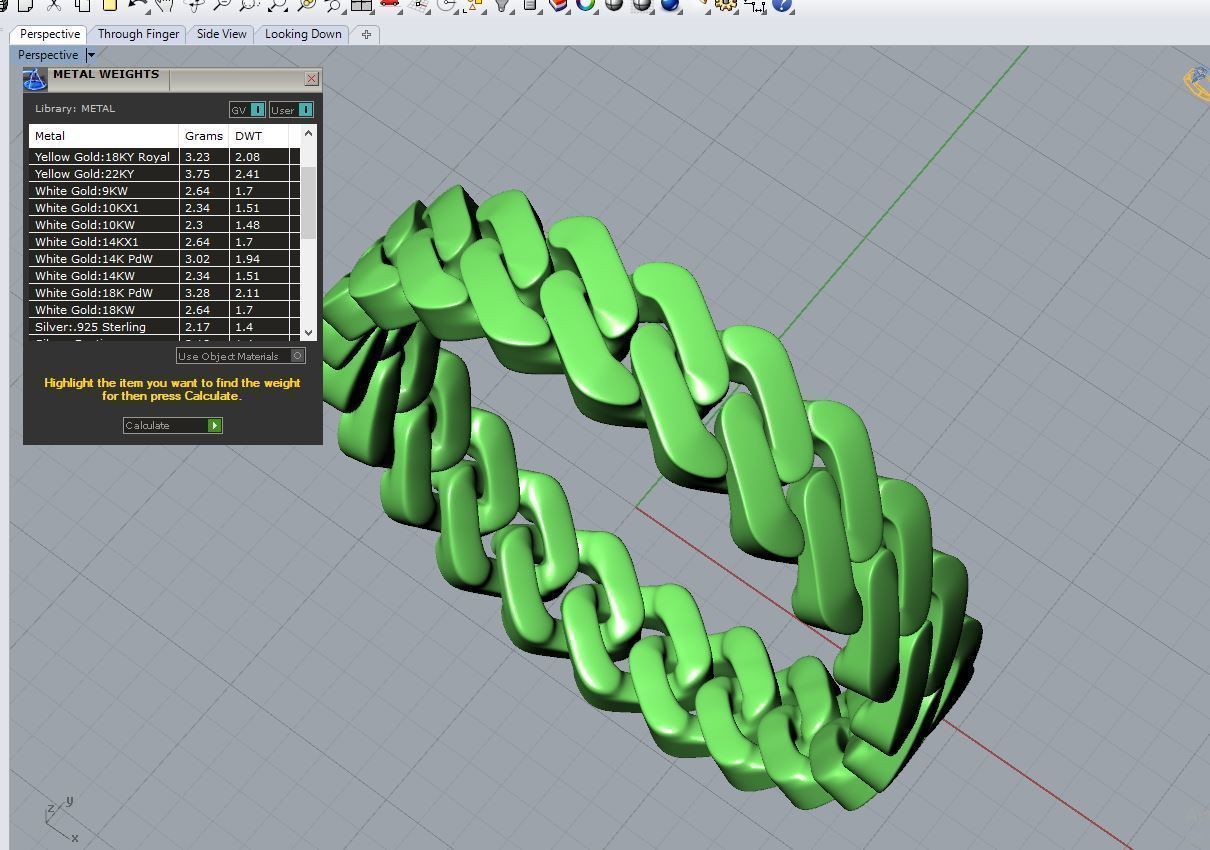
Task: Switch to the Perspective tab
Action: point(50,34)
